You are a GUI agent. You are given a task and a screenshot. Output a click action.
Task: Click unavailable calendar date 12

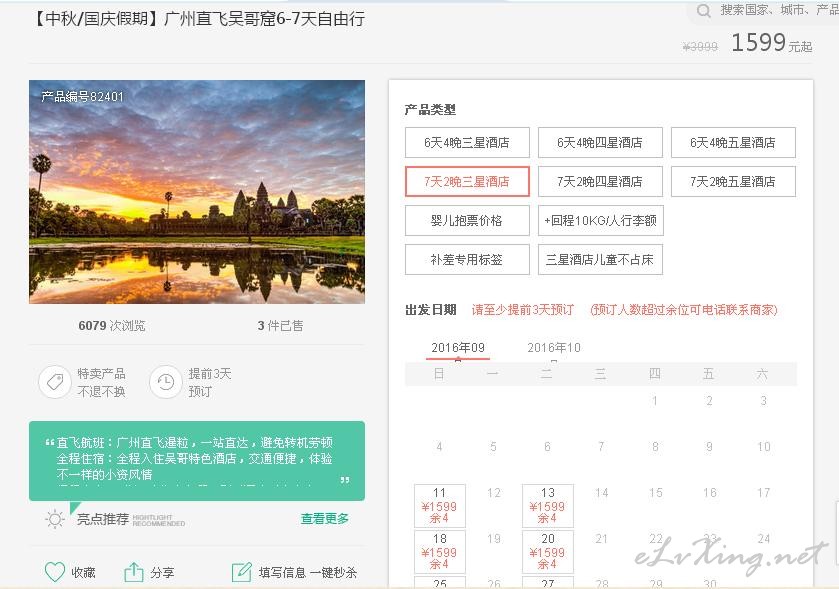pos(493,493)
